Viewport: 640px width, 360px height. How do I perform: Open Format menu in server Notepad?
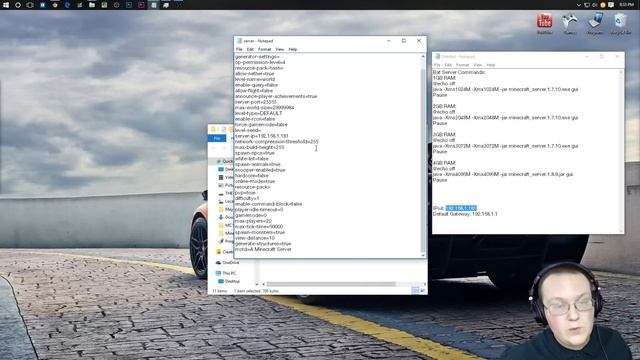(264, 49)
